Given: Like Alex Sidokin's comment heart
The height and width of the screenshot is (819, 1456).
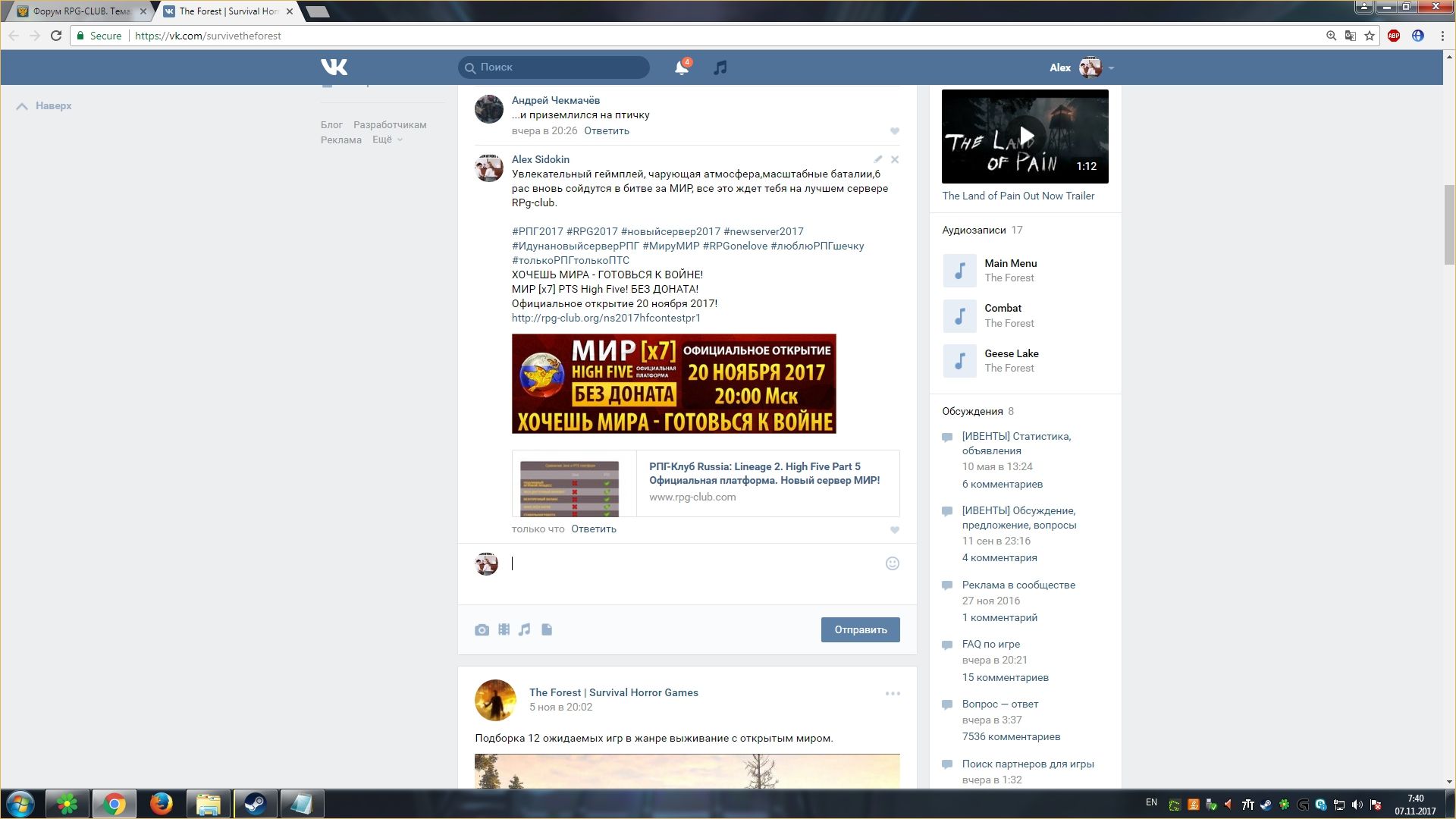Looking at the screenshot, I should pyautogui.click(x=894, y=530).
